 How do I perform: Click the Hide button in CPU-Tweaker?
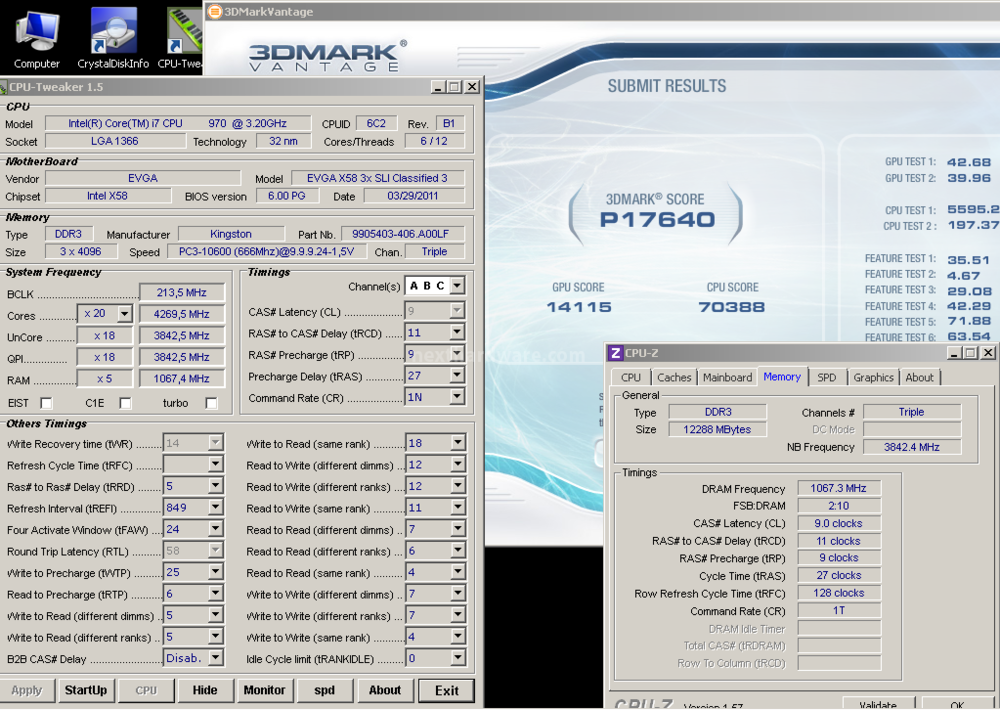pos(205,690)
